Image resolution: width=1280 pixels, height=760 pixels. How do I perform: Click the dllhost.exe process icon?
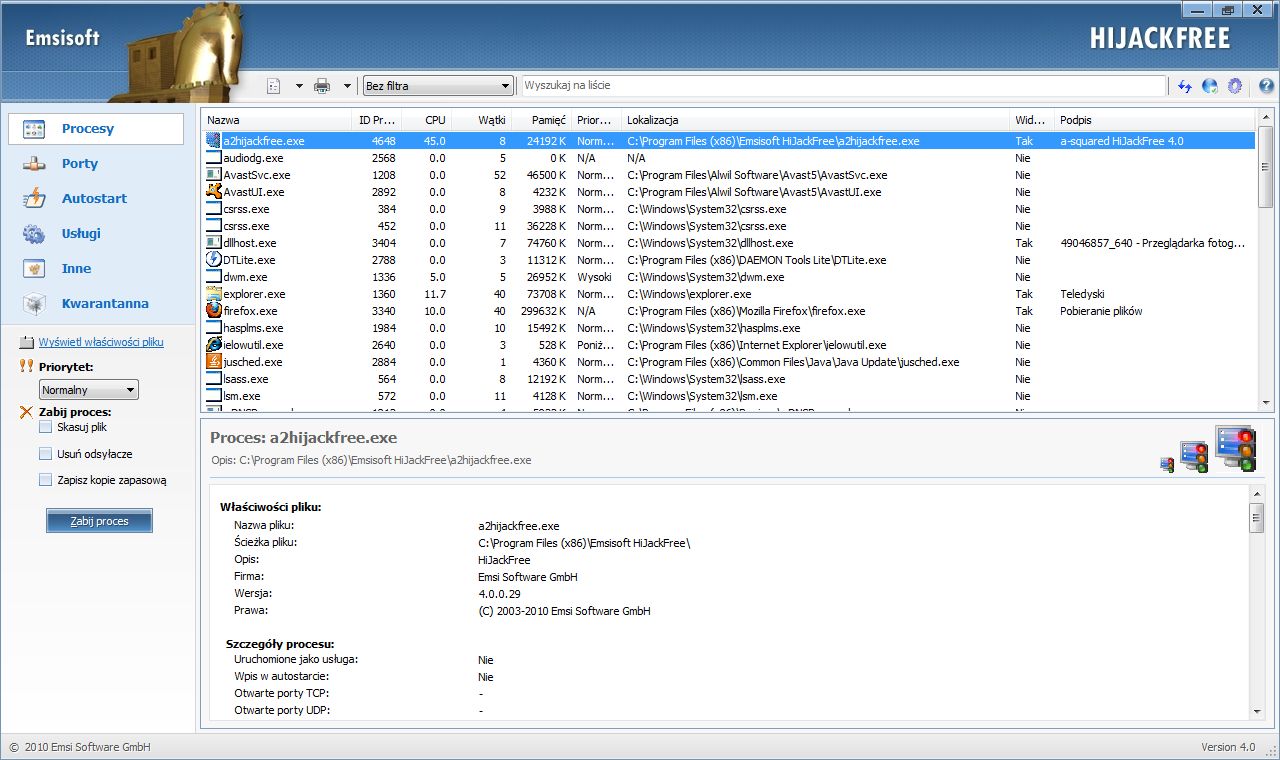pos(213,243)
